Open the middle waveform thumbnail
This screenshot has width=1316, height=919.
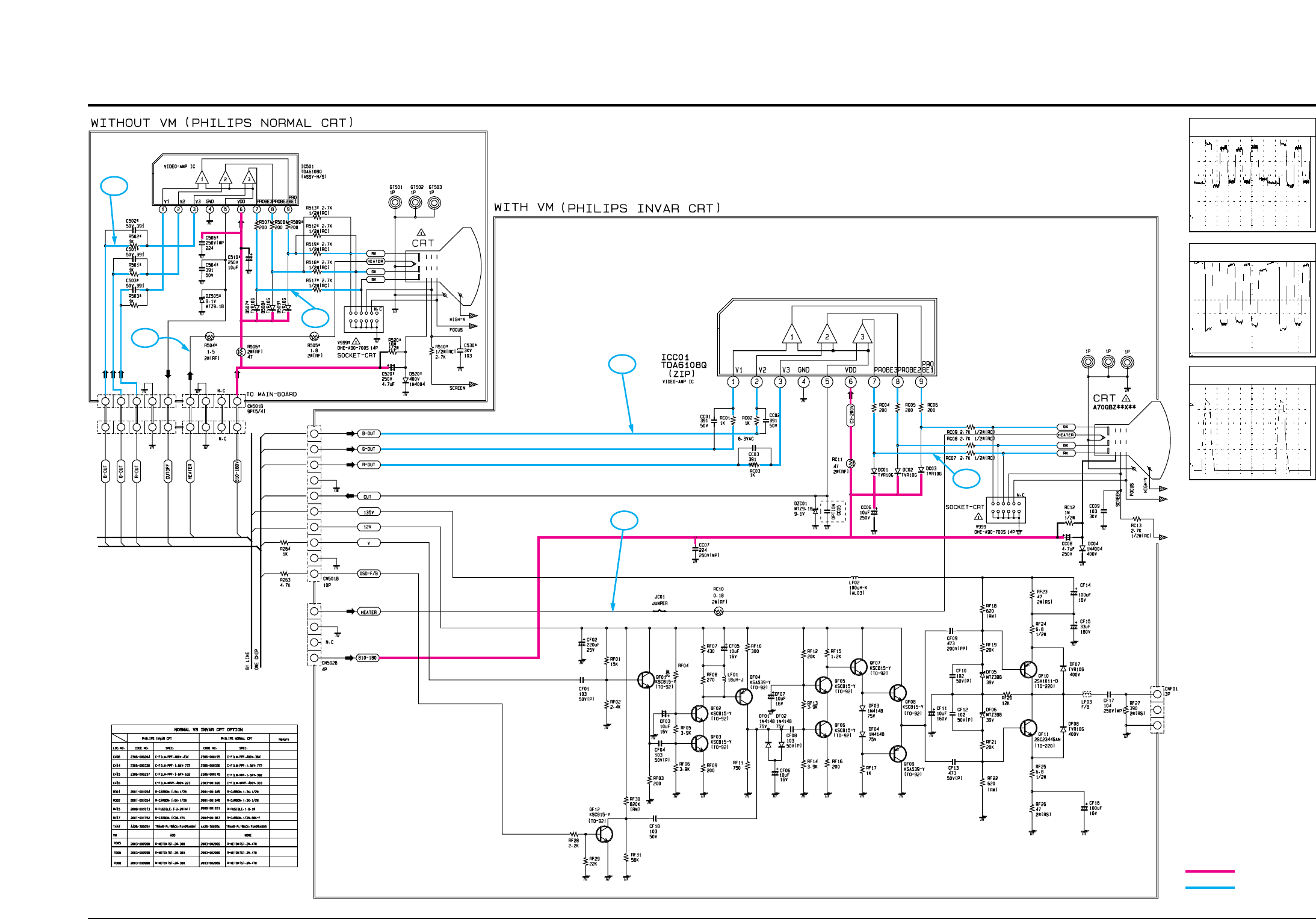1252,300
